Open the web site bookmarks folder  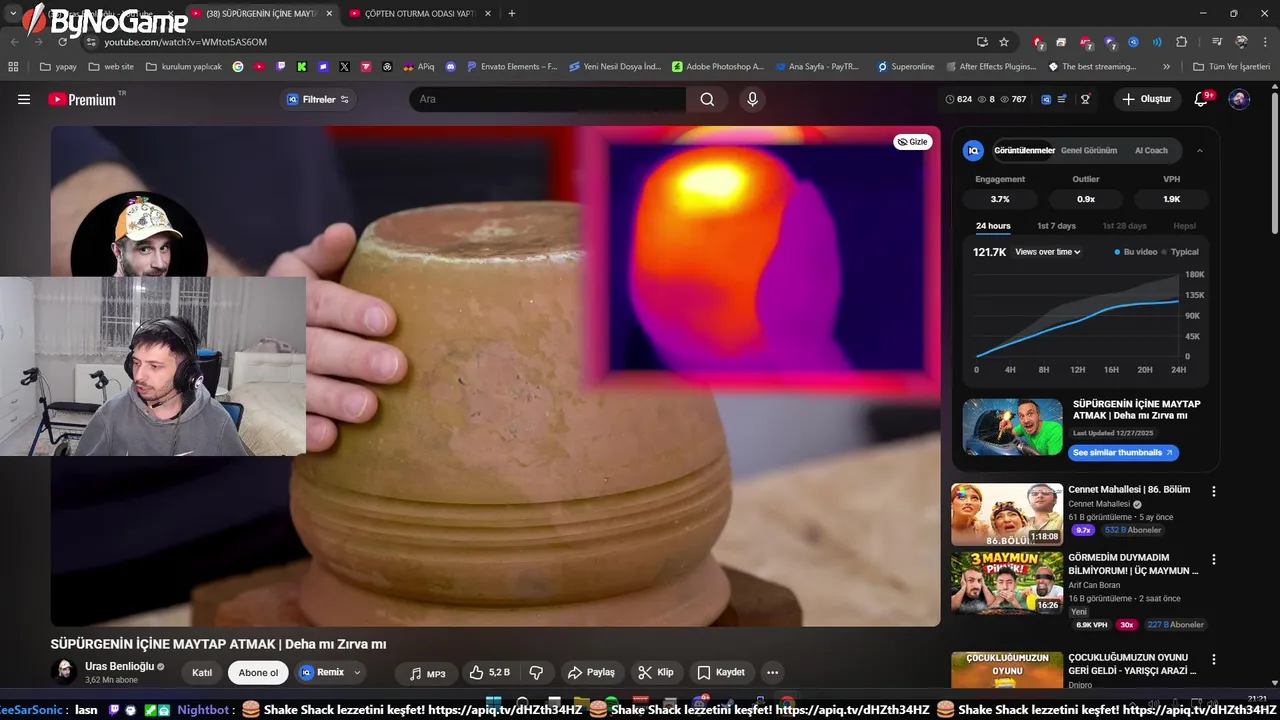coord(111,67)
